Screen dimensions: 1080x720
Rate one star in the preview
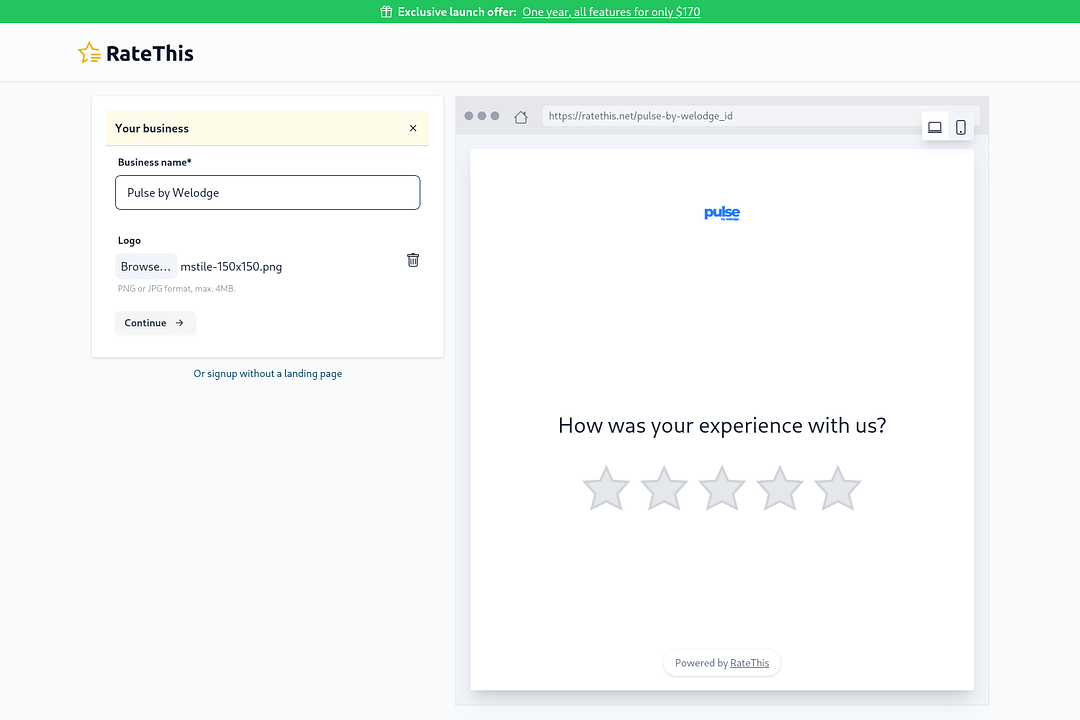pos(606,489)
